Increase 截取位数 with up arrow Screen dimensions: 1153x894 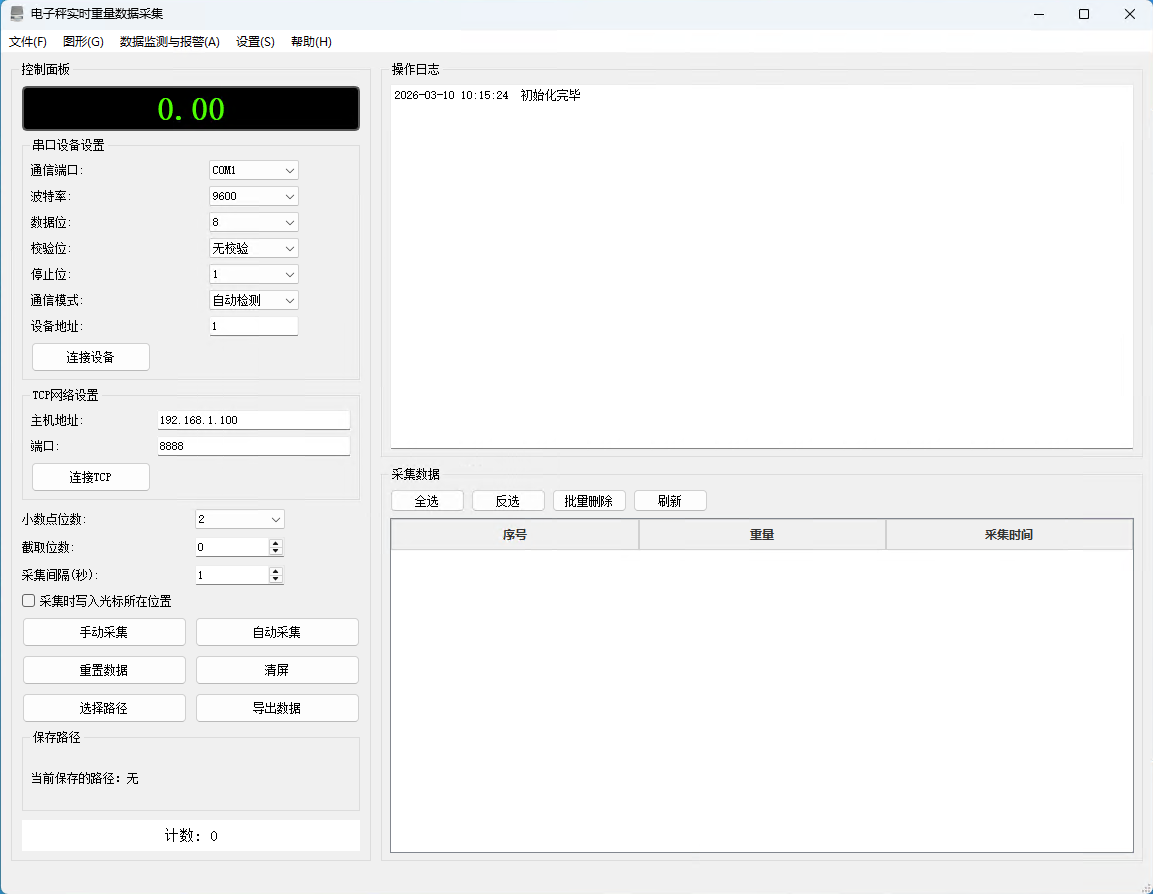[276, 543]
